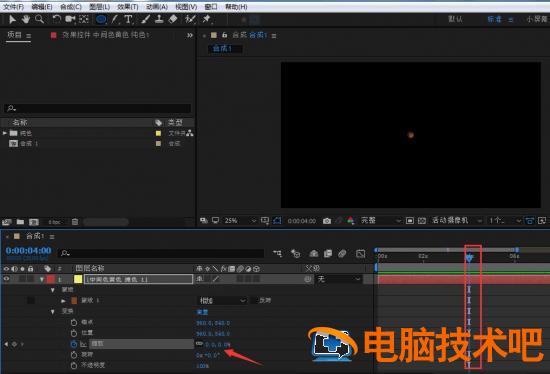
Task: Select the Ellipse shape tool
Action: click(101, 19)
